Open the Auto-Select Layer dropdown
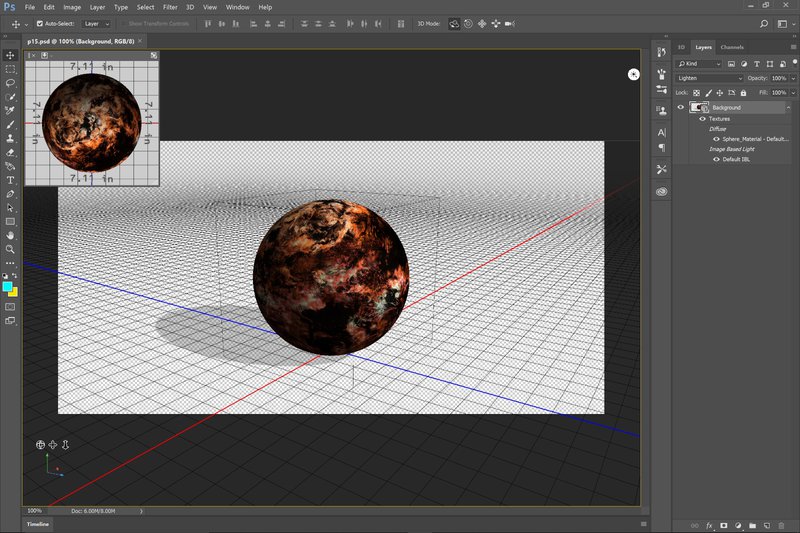This screenshot has width=800, height=533. pyautogui.click(x=97, y=23)
